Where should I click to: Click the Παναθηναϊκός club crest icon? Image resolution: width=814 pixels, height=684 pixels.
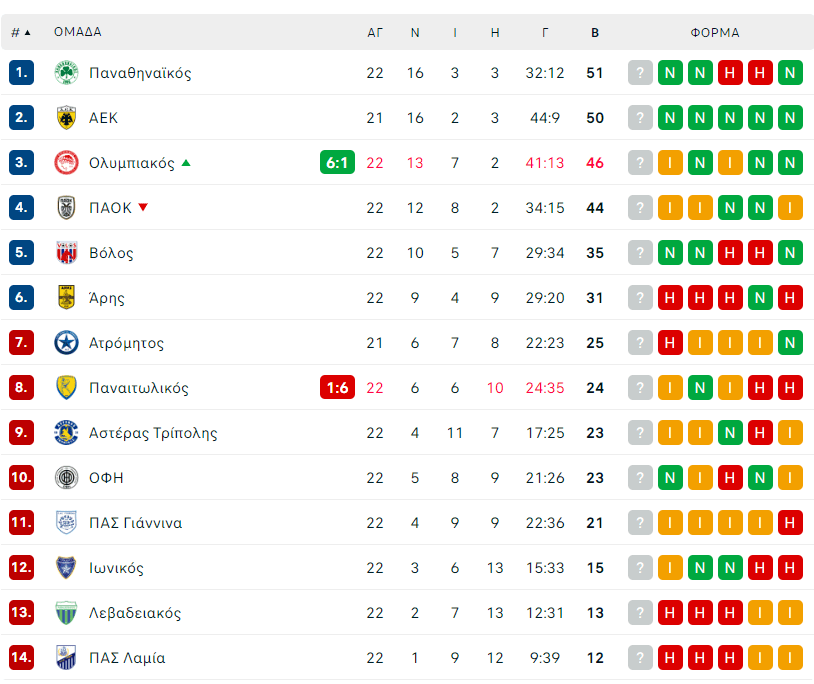(66, 73)
